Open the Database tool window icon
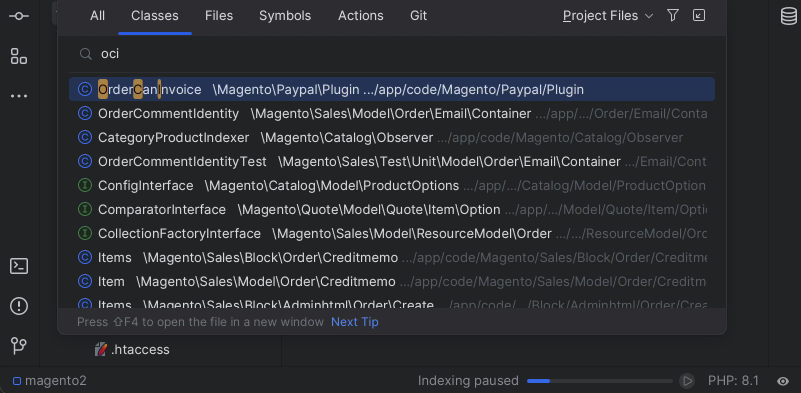This screenshot has width=801, height=393. [789, 16]
